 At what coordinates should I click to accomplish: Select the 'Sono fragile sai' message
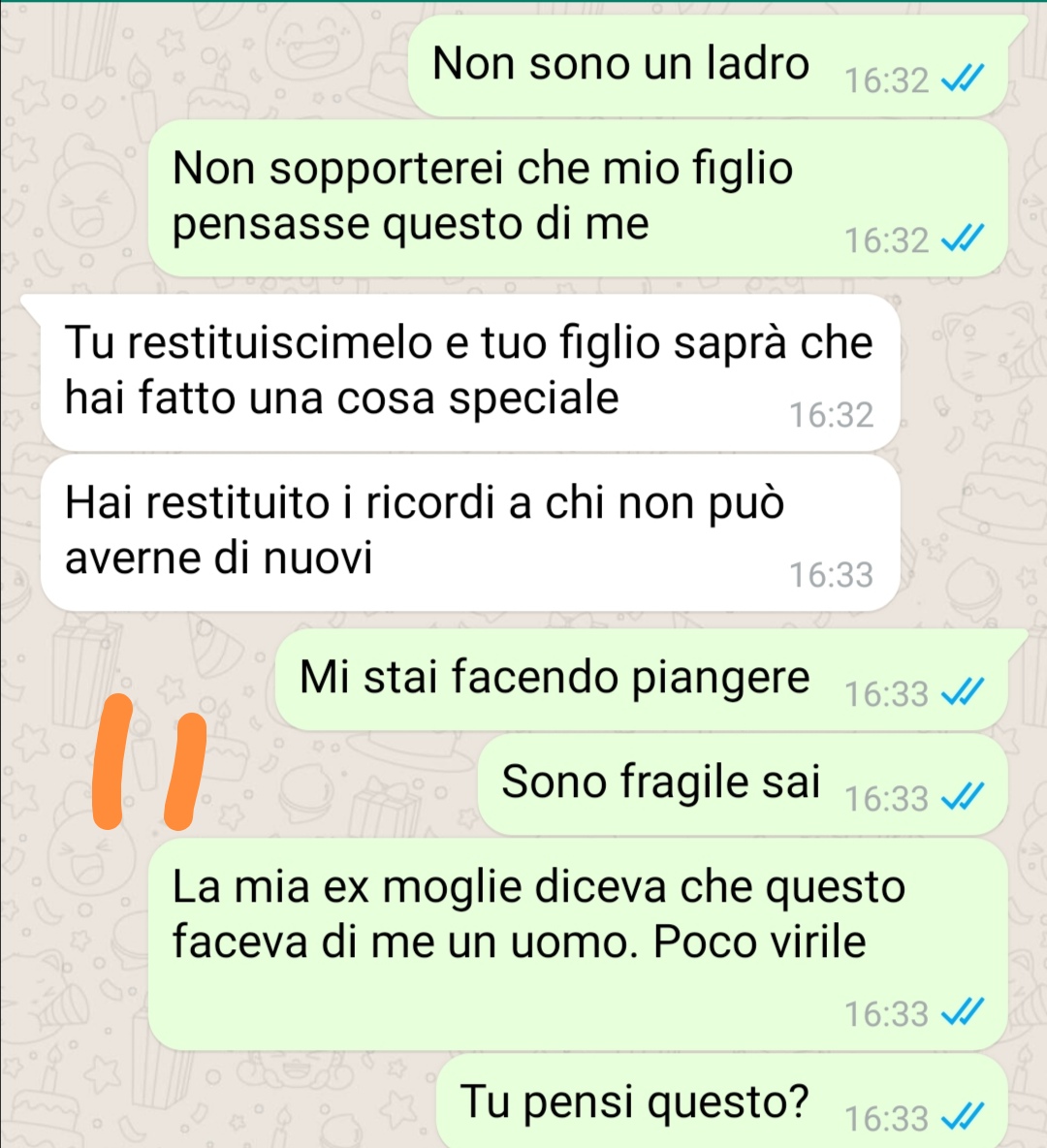(743, 784)
